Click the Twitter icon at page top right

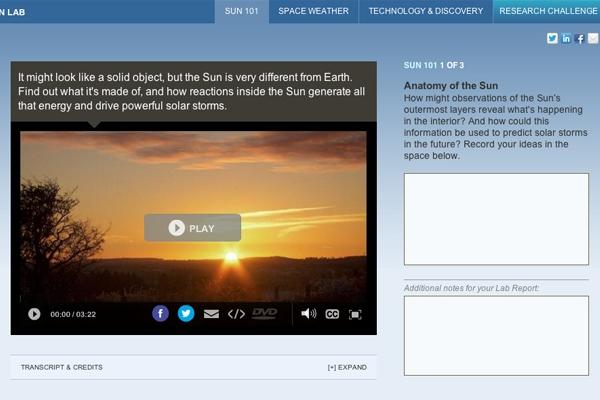(x=552, y=38)
